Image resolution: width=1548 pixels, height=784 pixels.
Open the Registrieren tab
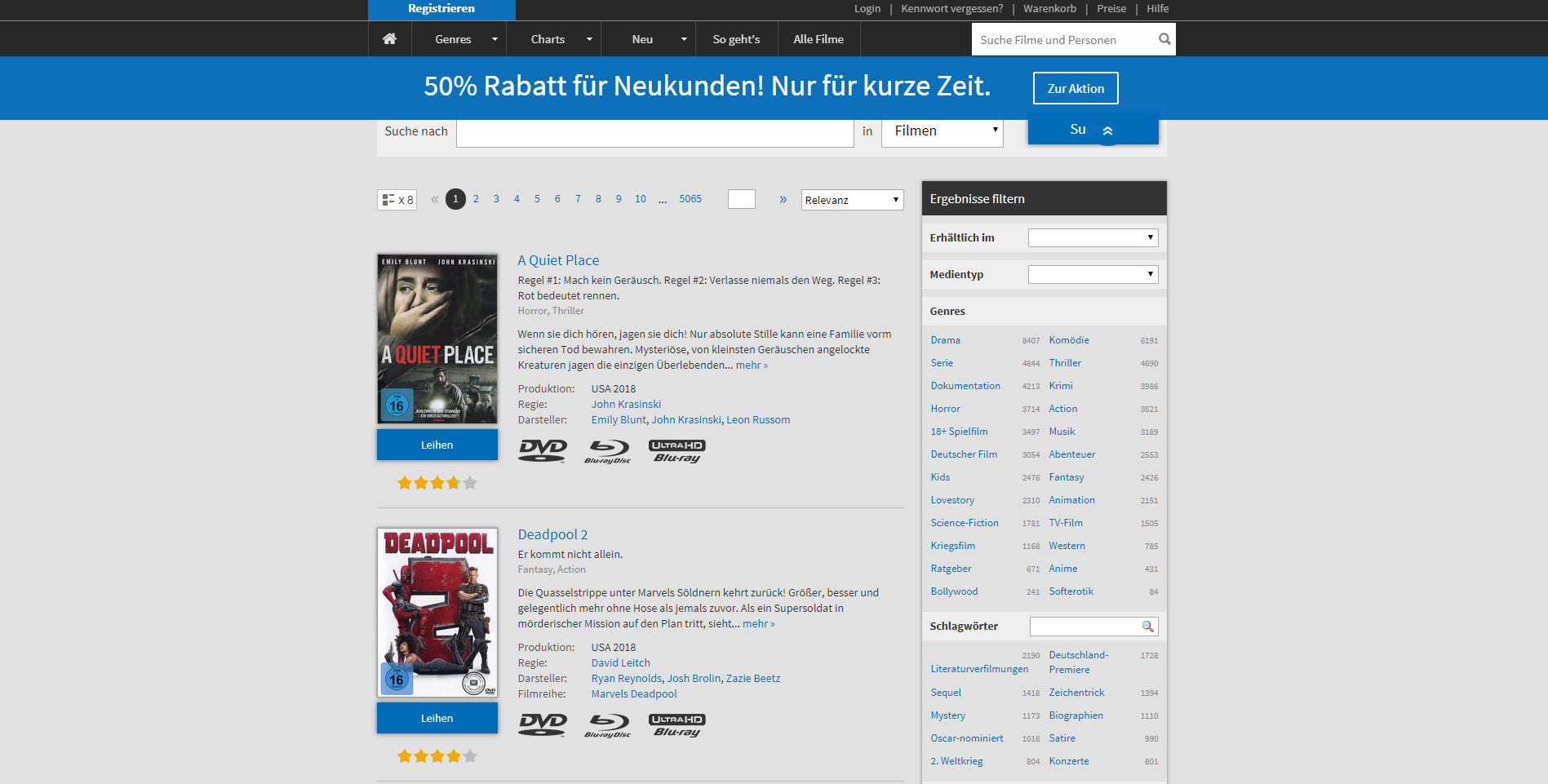tap(441, 9)
